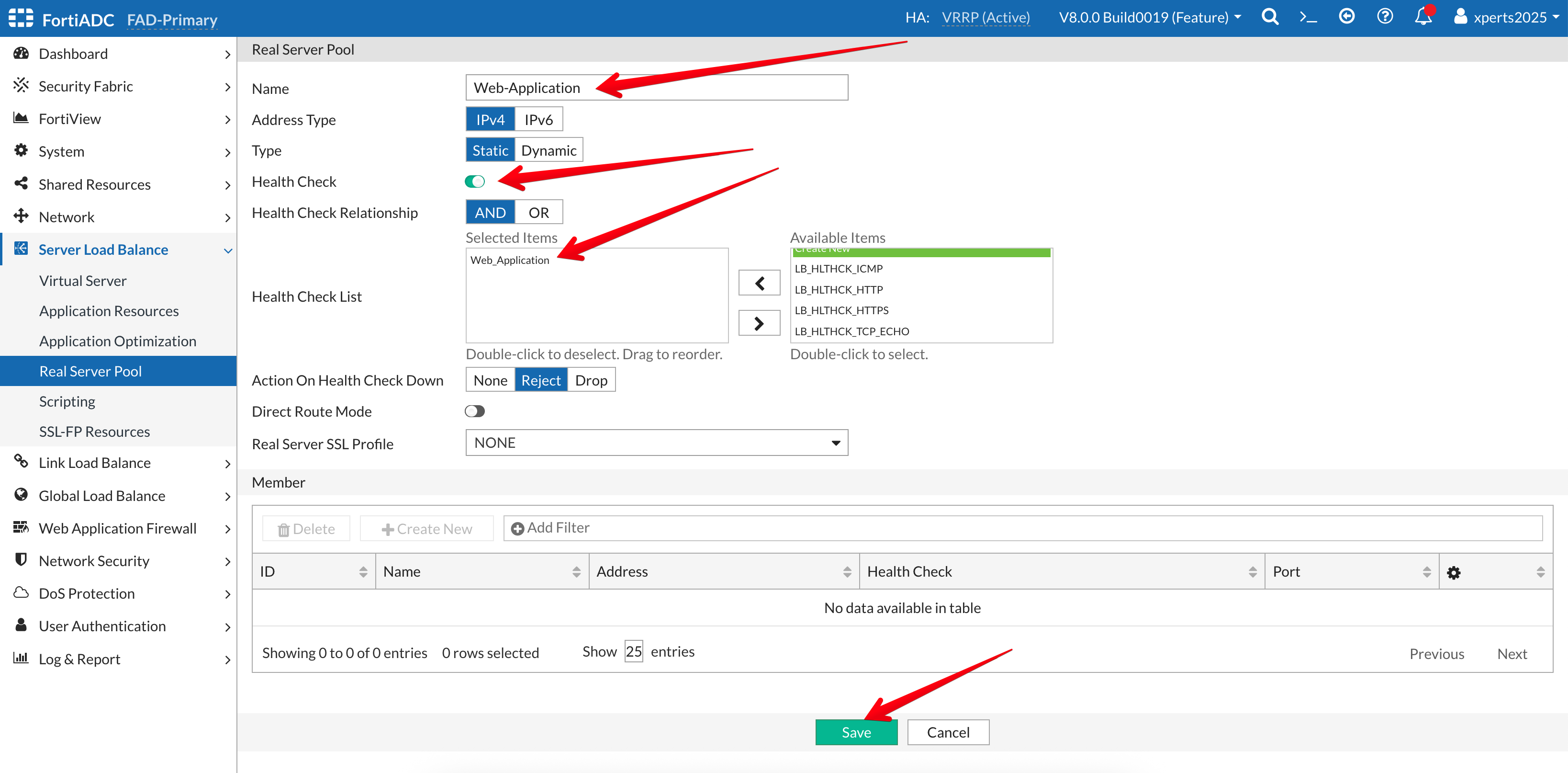Open Virtual Server menu item
The image size is (1568, 773).
coord(83,281)
